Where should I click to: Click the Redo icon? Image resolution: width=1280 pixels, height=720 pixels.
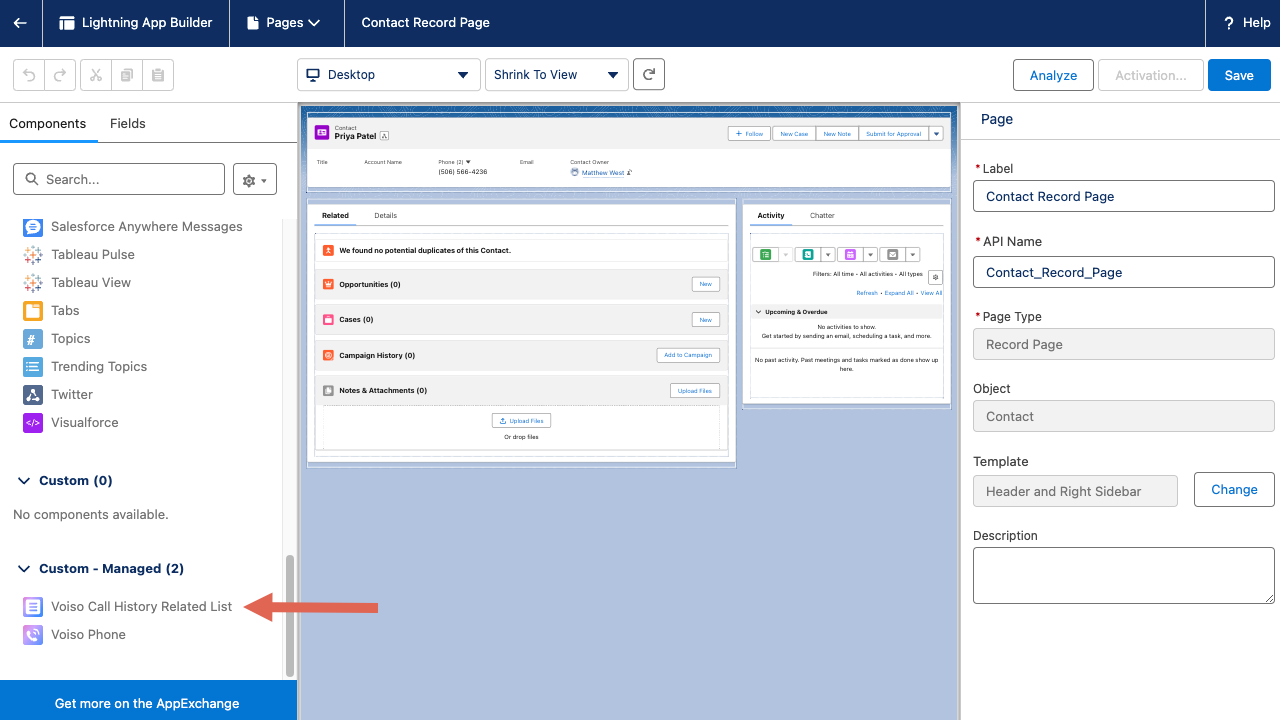click(60, 75)
